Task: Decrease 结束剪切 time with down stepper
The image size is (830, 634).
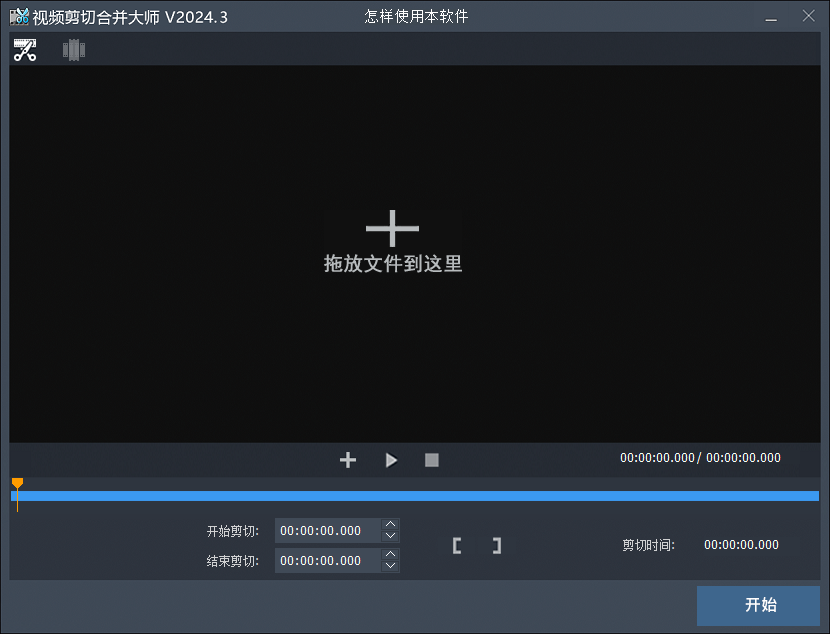Action: tap(391, 566)
